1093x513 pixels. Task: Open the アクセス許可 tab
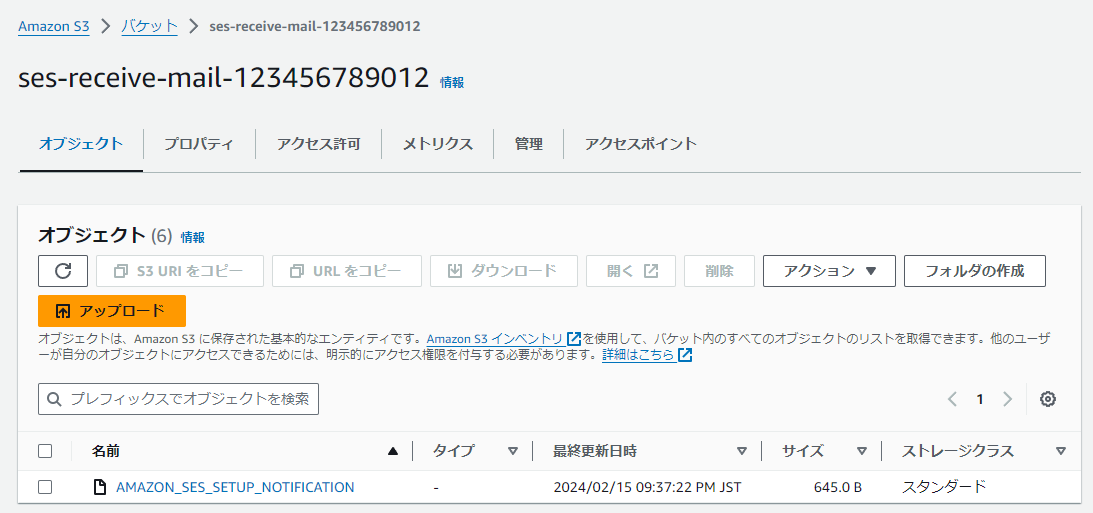318,144
